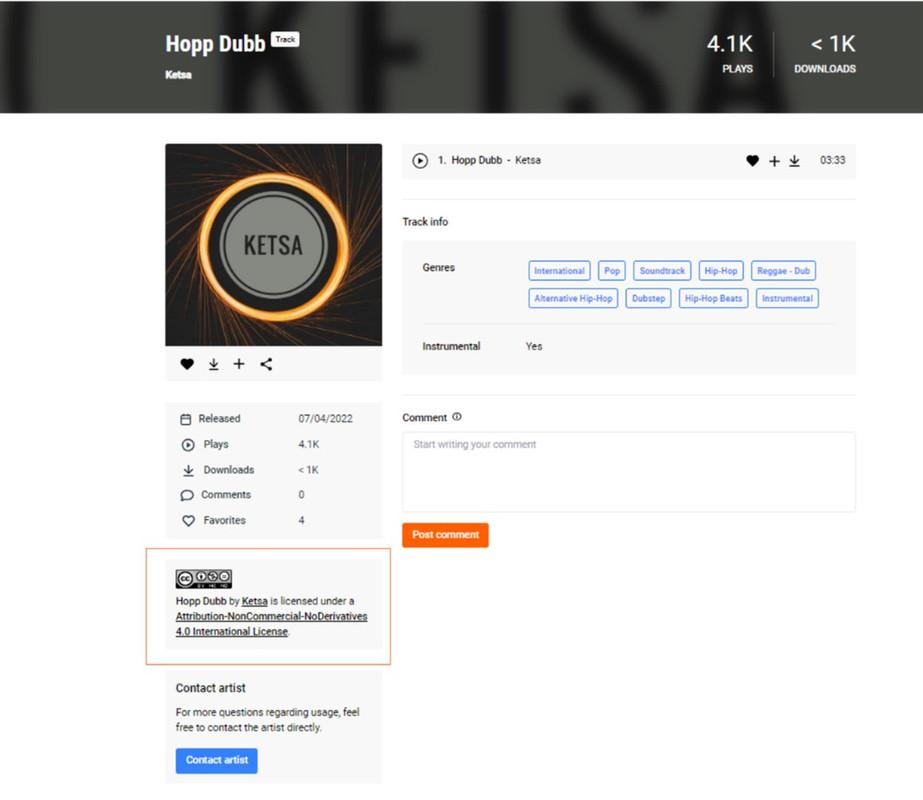Image resolution: width=923 pixels, height=800 pixels.
Task: Share the track via share icon
Action: (x=266, y=364)
